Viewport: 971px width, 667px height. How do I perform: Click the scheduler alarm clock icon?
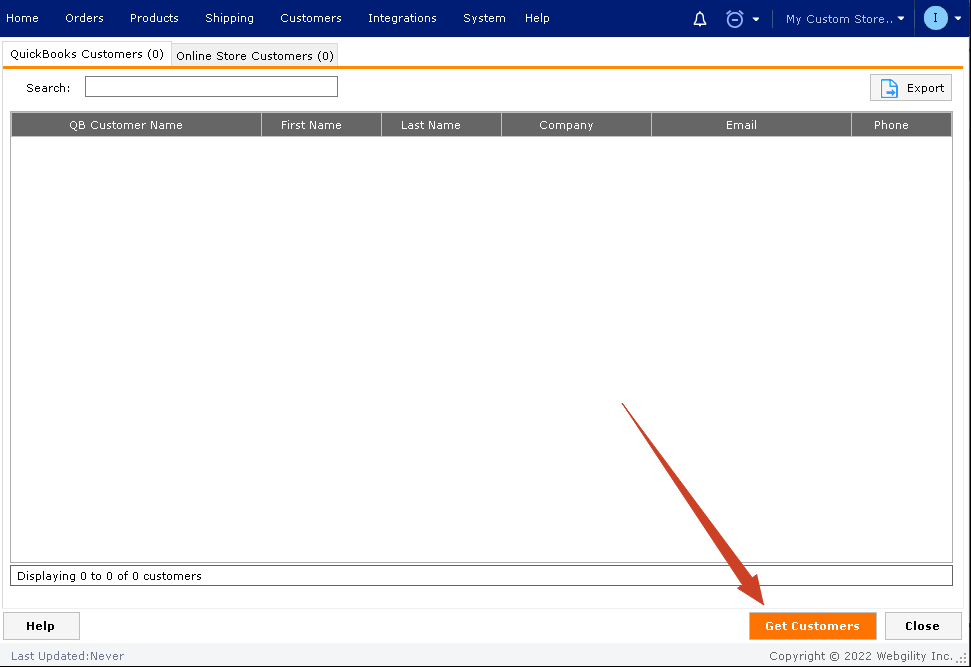click(x=734, y=19)
